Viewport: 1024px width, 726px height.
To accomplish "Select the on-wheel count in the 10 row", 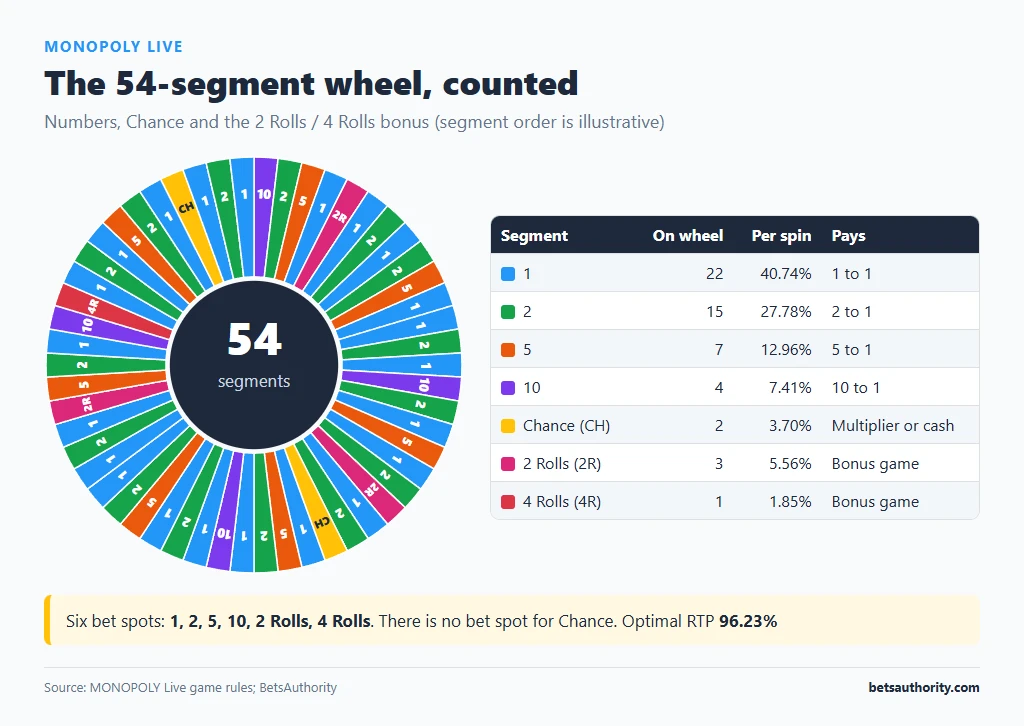I will [719, 388].
